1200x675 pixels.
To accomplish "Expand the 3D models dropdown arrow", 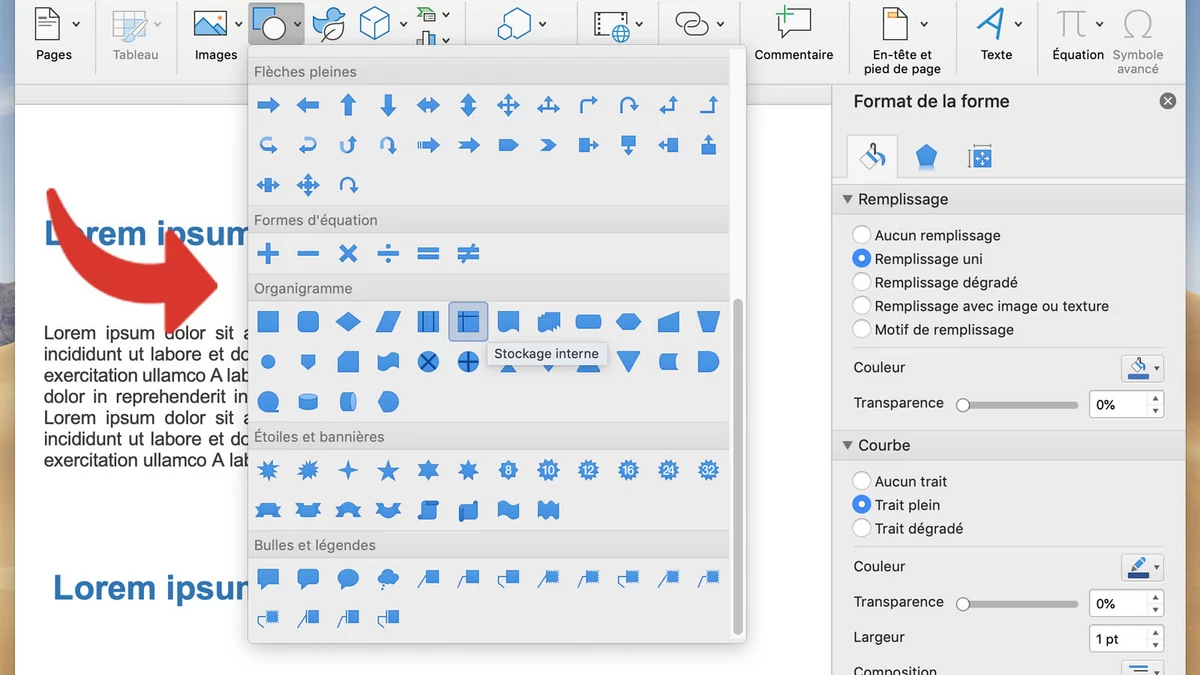I will [x=403, y=23].
